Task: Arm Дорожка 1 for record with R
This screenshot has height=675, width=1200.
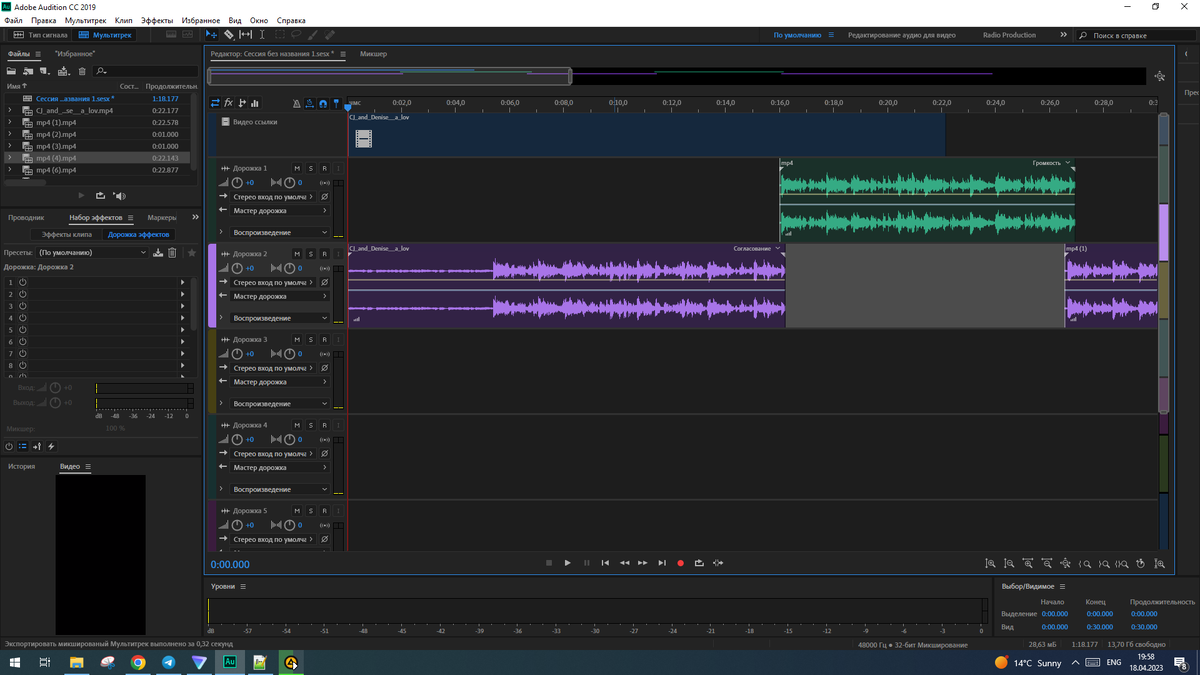Action: click(324, 169)
